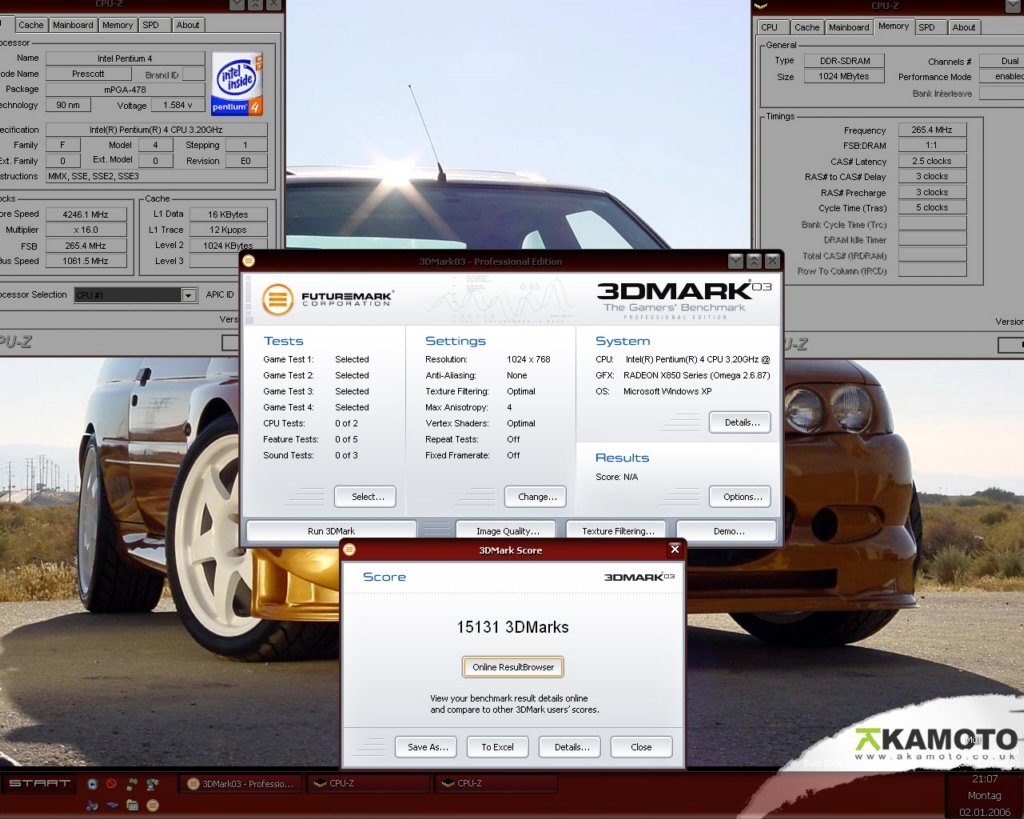Click the flat blue desktop quick launch icon
Viewport: 1024px width, 819px height.
112,805
